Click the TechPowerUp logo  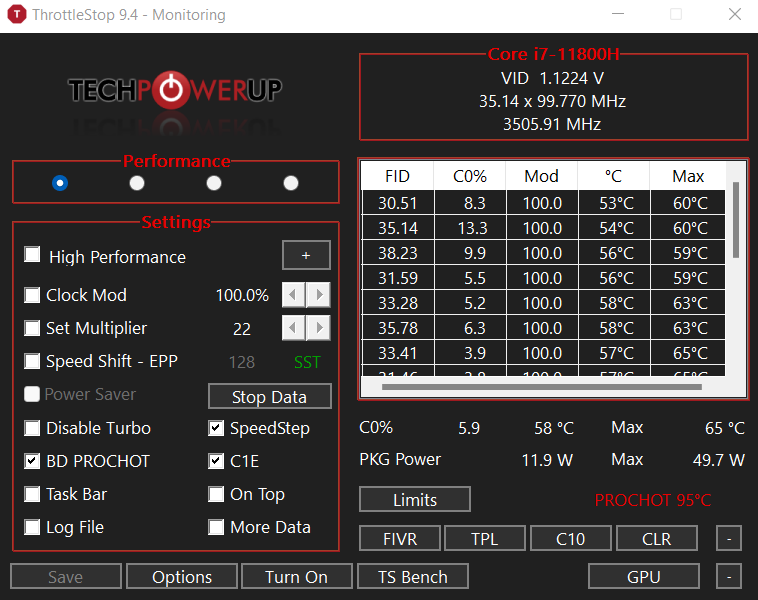tap(175, 90)
